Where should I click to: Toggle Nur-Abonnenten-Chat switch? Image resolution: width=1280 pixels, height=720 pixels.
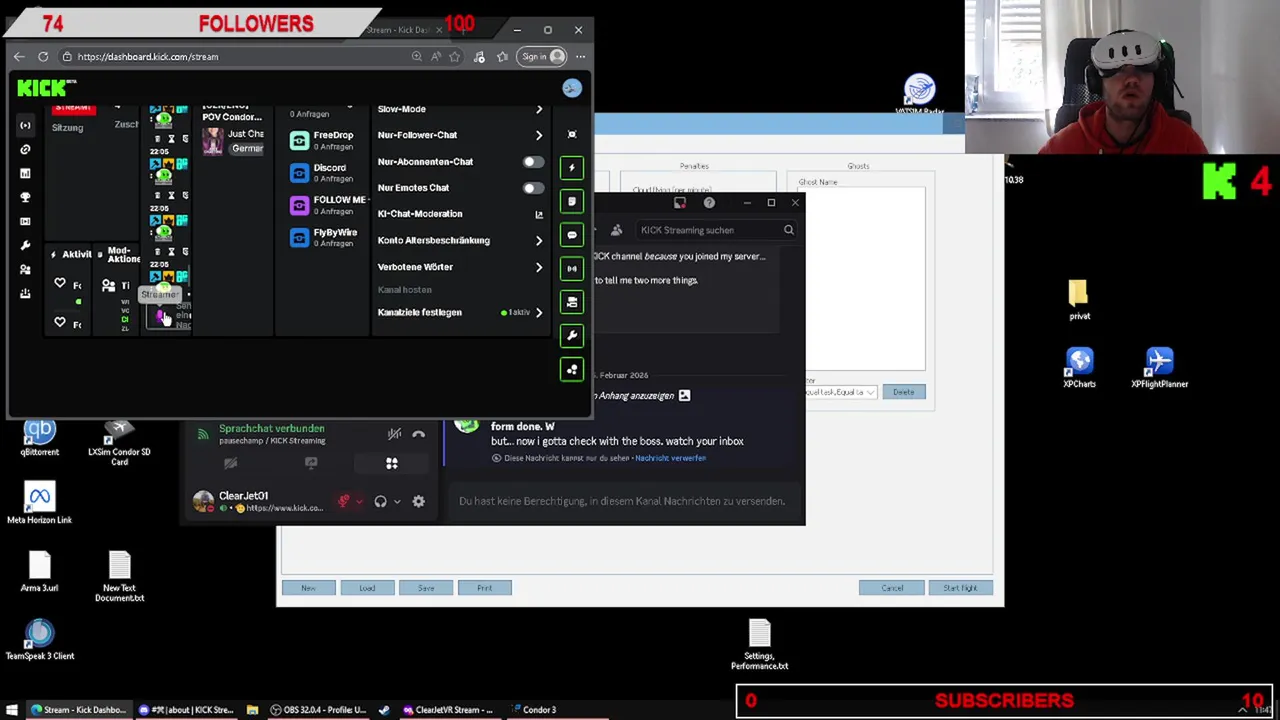(533, 161)
